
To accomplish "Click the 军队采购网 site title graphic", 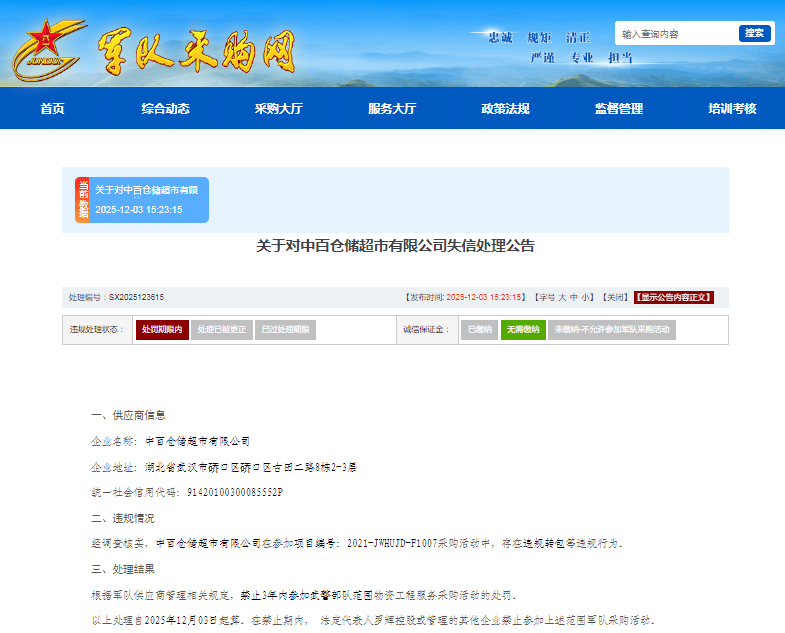I will pyautogui.click(x=196, y=49).
